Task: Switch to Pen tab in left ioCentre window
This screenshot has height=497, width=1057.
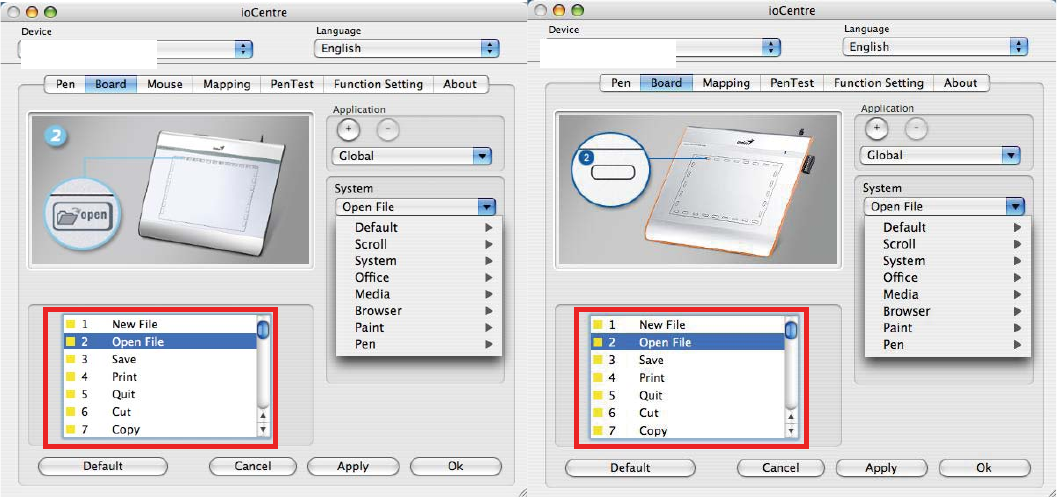Action: [x=65, y=84]
